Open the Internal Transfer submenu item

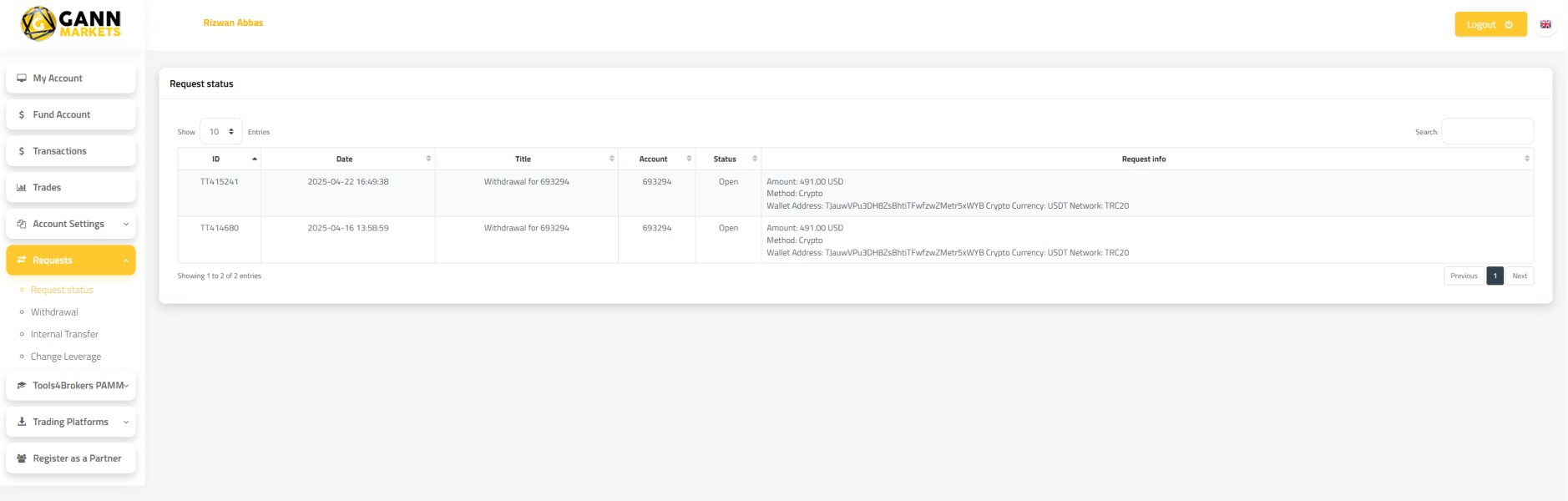[64, 334]
